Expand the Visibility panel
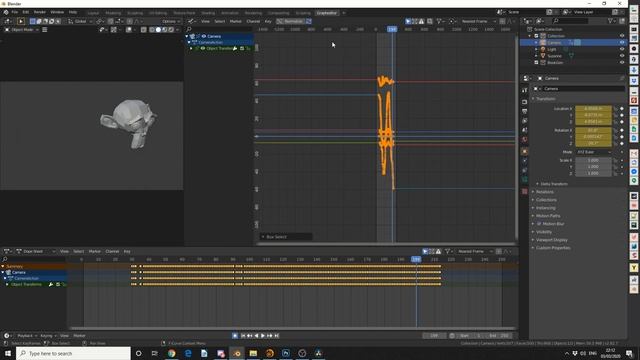Viewport: 640px width, 360px height. [544, 232]
